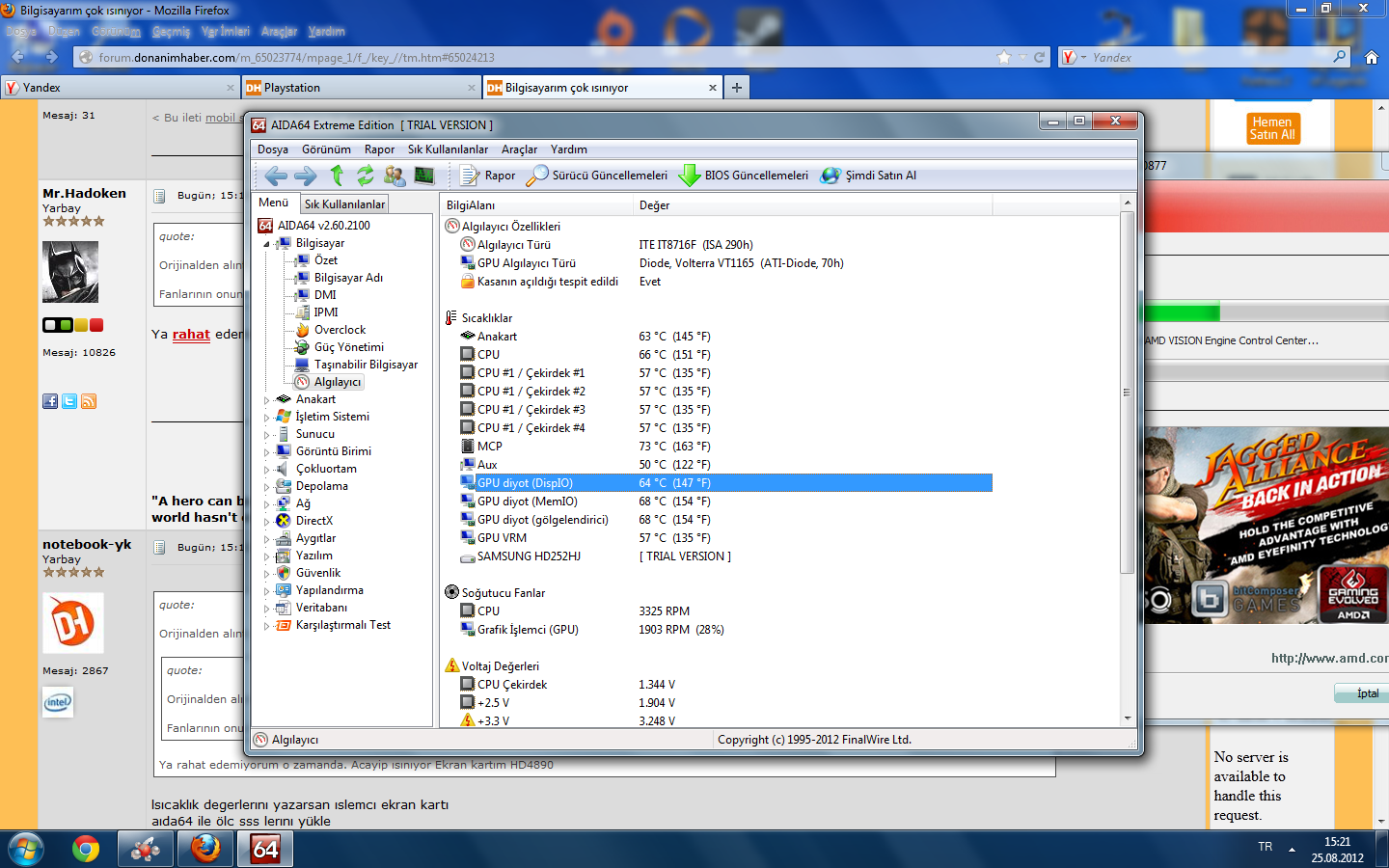Screen dimensions: 1389x868
Task: Expand the İşletim Sistemi tree node
Action: coord(267,418)
